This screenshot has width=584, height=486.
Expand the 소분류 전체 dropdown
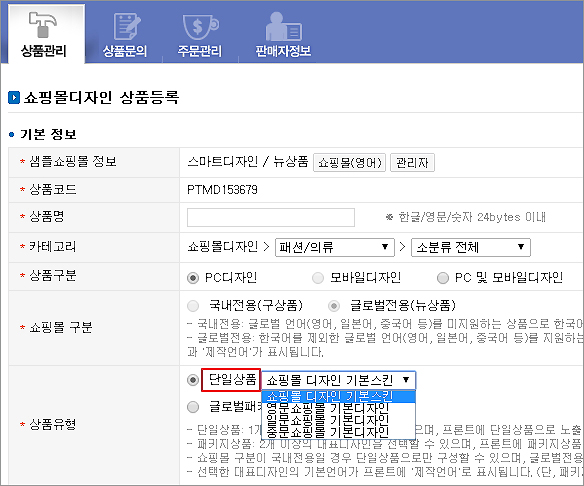click(x=471, y=247)
